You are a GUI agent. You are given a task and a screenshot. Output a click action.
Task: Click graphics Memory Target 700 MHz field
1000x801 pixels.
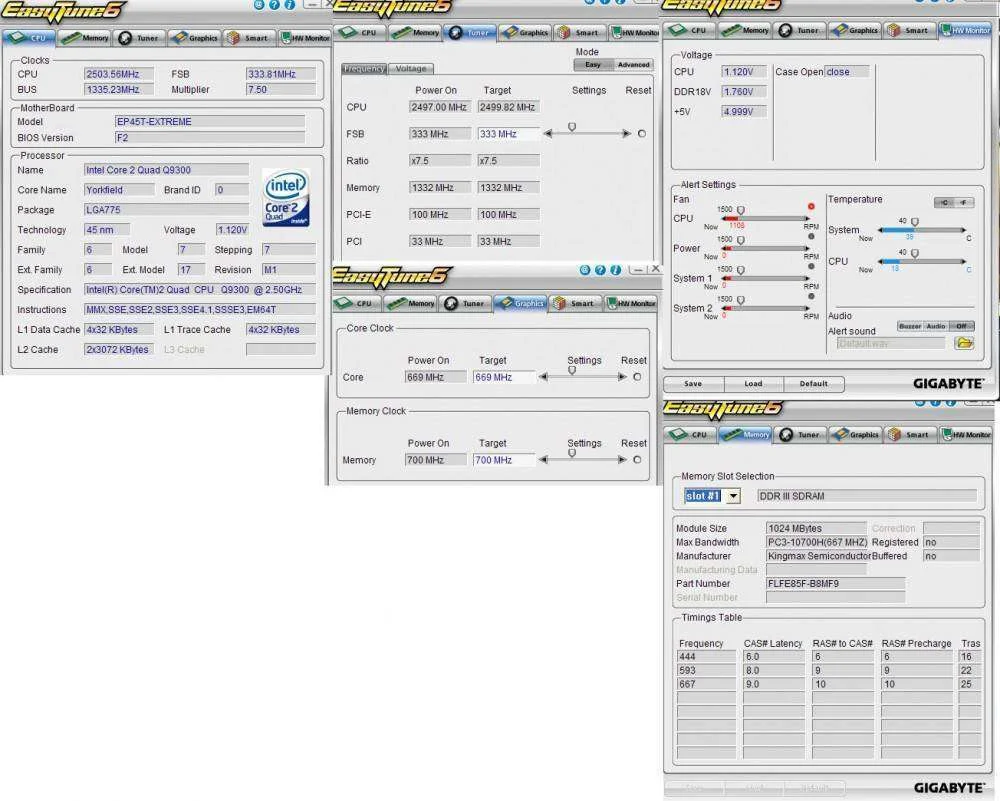503,460
